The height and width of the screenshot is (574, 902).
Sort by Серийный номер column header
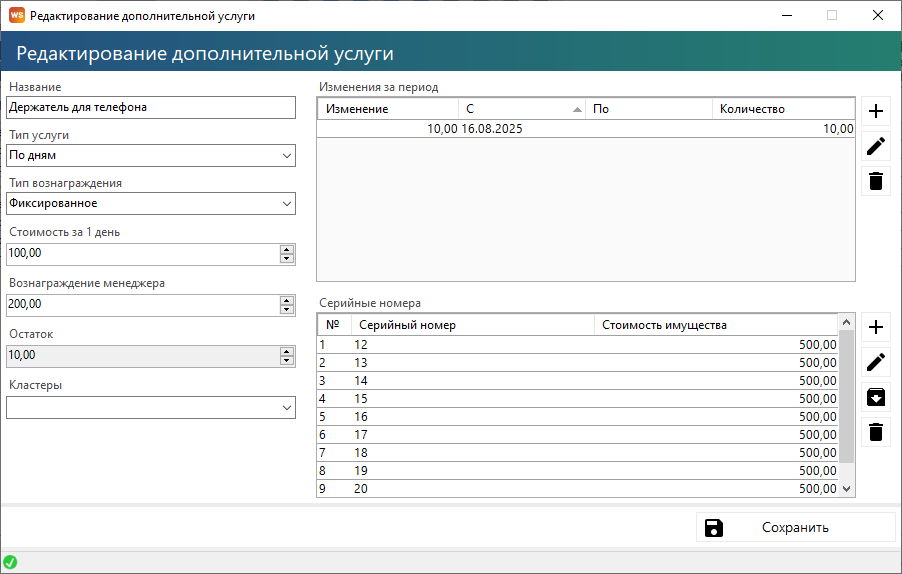tap(470, 325)
